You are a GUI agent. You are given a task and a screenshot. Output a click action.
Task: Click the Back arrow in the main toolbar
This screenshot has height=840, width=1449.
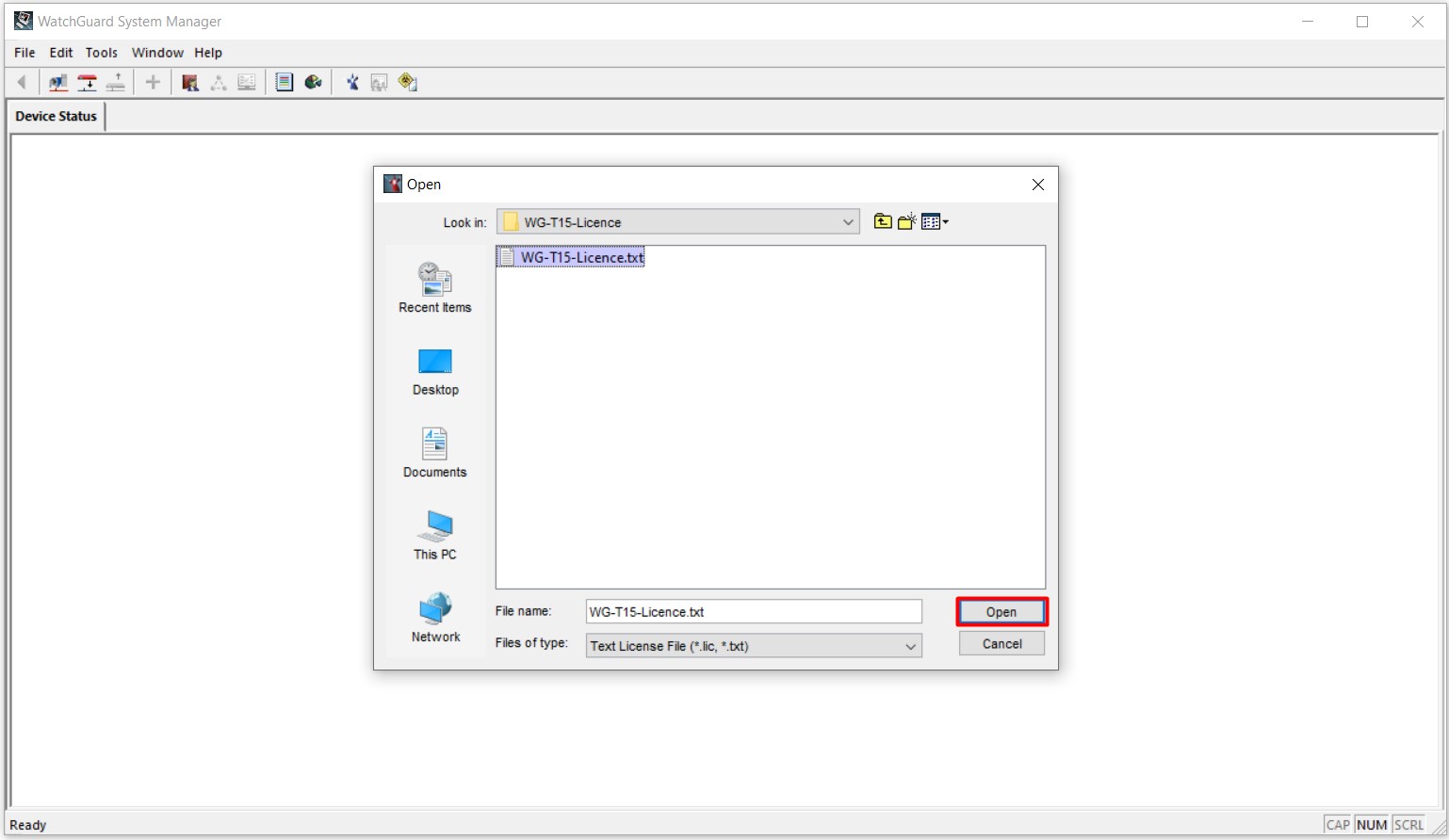pyautogui.click(x=22, y=82)
